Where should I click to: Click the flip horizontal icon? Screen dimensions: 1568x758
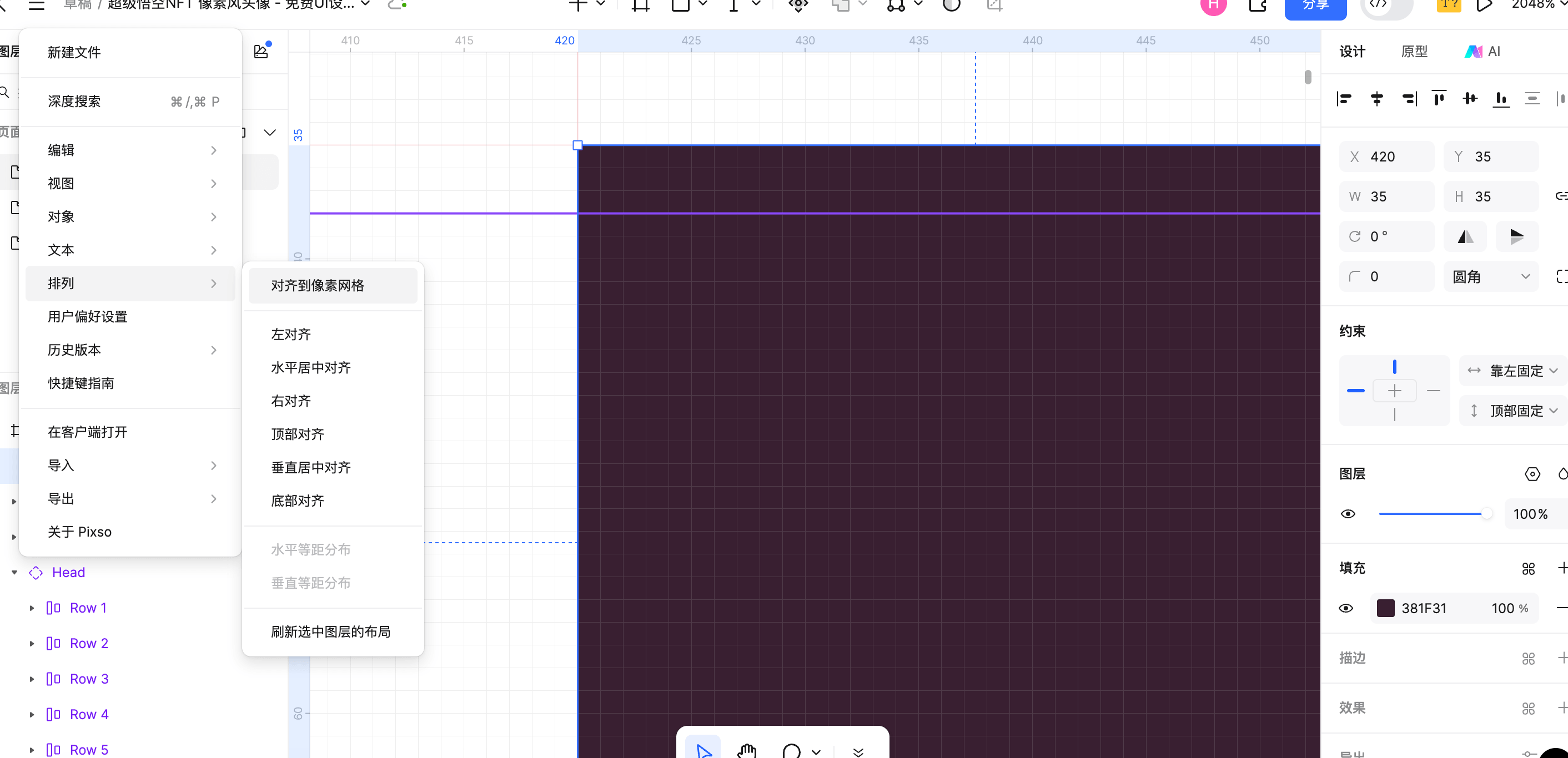(x=1465, y=236)
